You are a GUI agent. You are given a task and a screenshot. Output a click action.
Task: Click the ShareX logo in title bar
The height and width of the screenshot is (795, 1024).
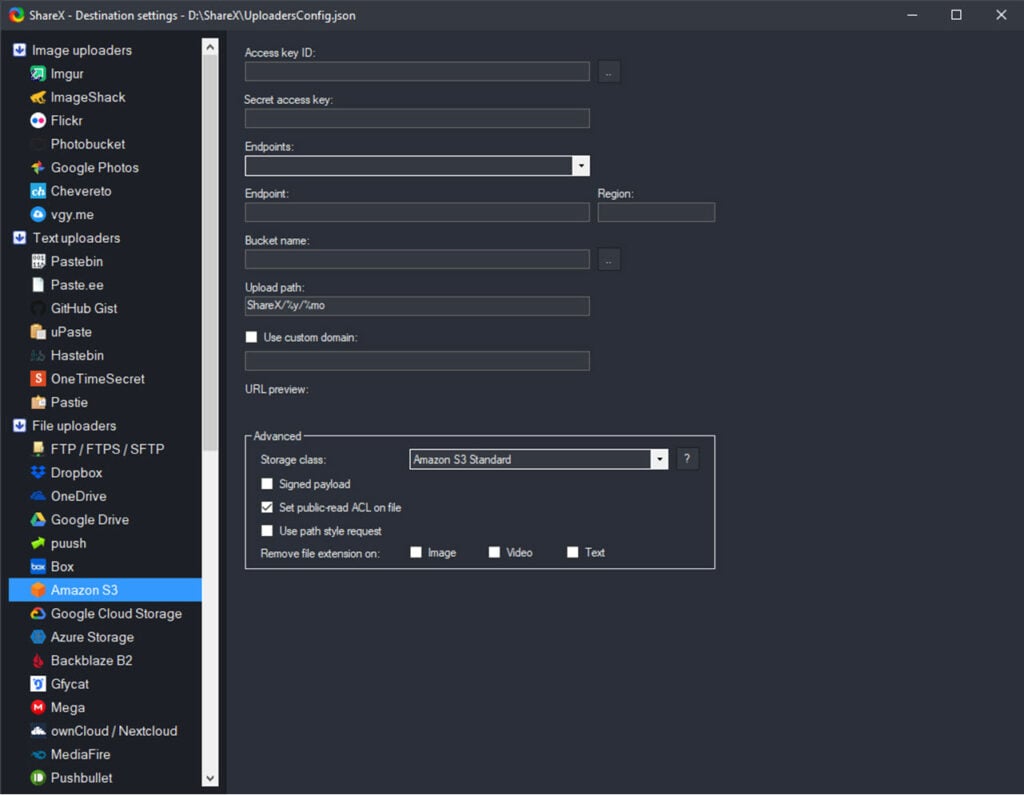tap(16, 15)
